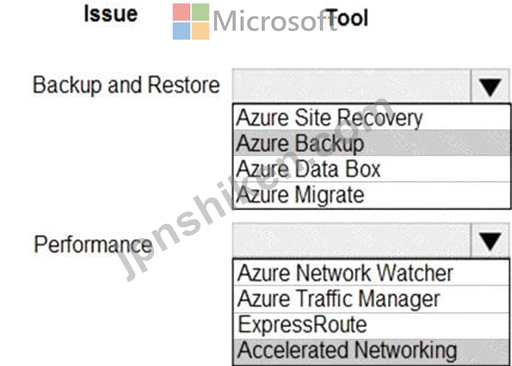This screenshot has height=366, width=512.
Task: Click the Microsoft wordmark text
Action: click(x=275, y=21)
